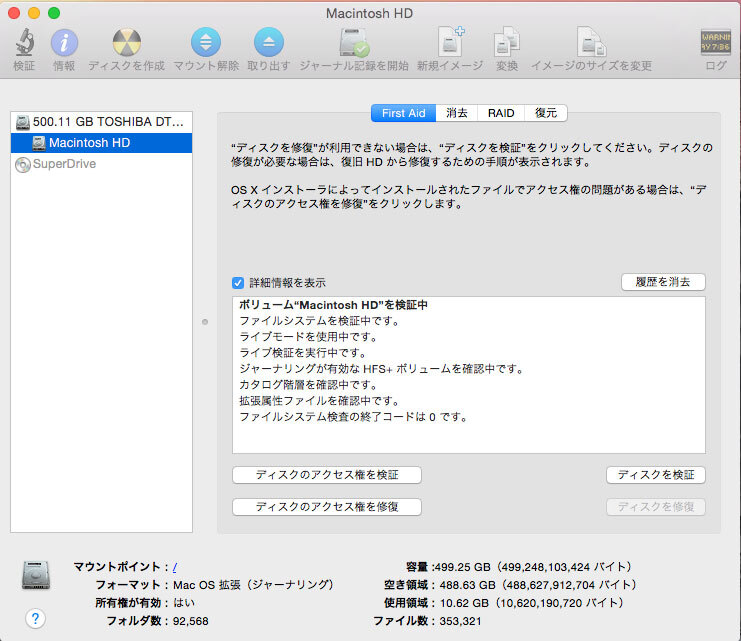Viewport: 741px width, 641px height.
Task: Open the mount point link "/"
Action: click(x=175, y=567)
